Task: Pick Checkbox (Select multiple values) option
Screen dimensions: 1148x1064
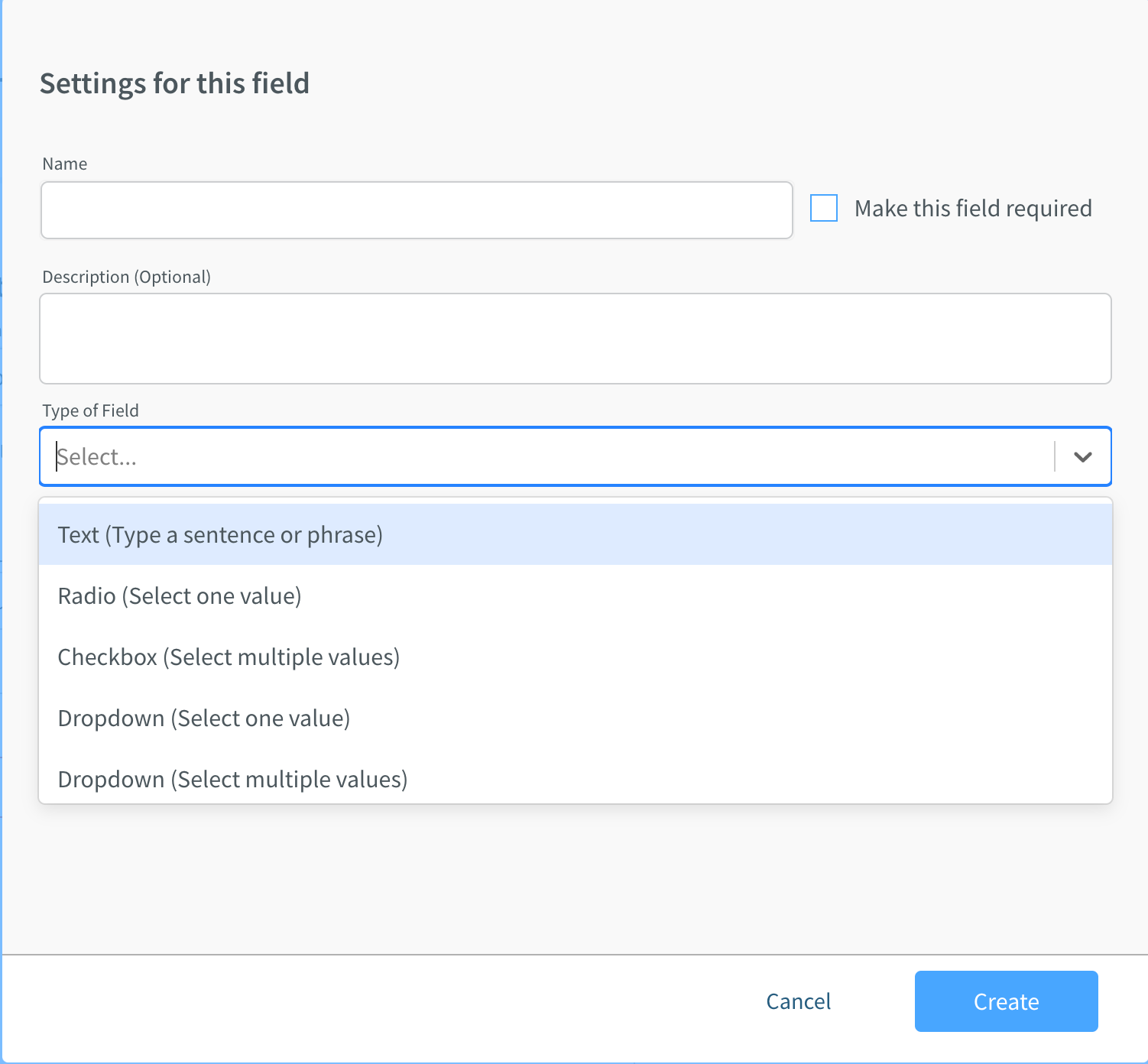Action: [576, 657]
